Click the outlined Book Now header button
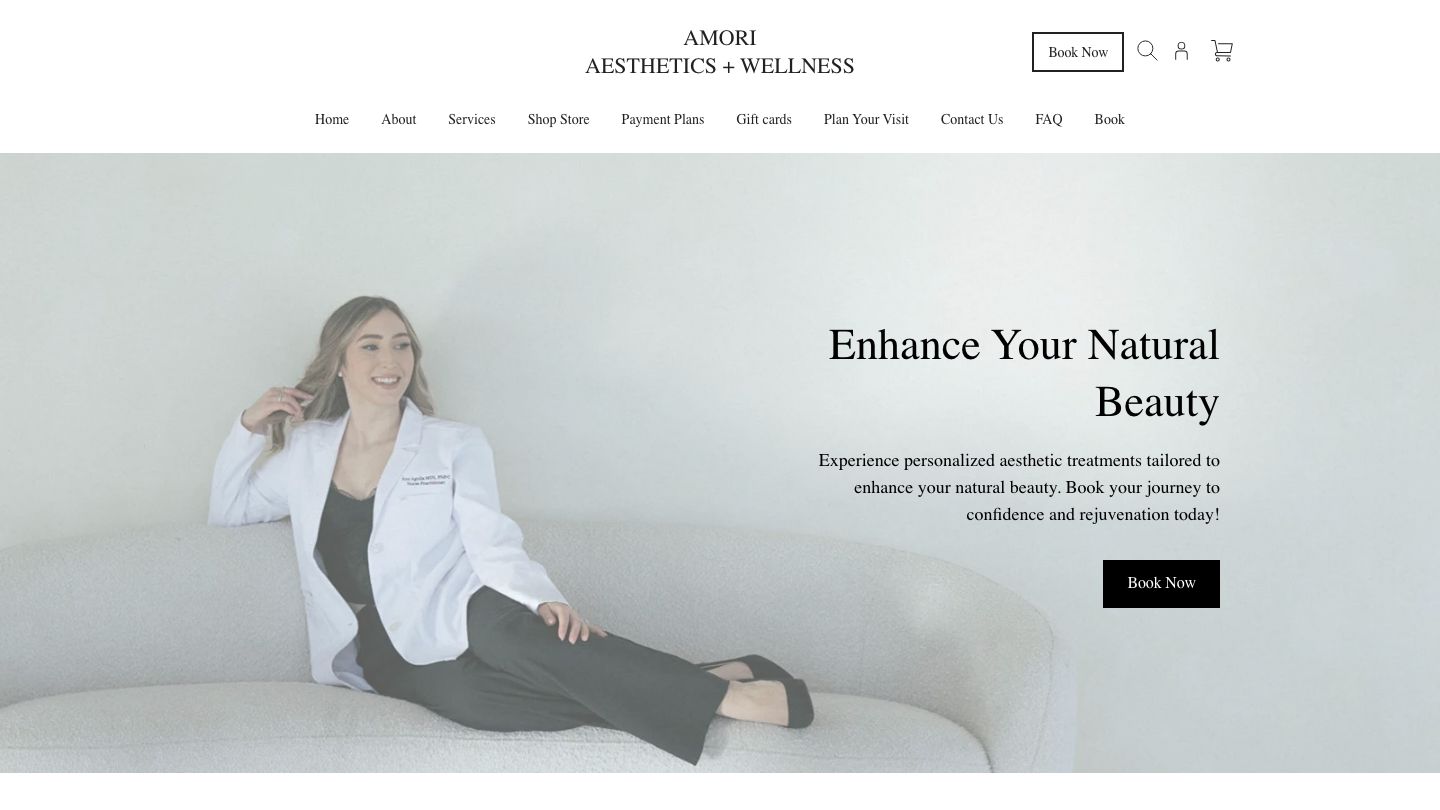This screenshot has width=1440, height=810. (x=1078, y=52)
